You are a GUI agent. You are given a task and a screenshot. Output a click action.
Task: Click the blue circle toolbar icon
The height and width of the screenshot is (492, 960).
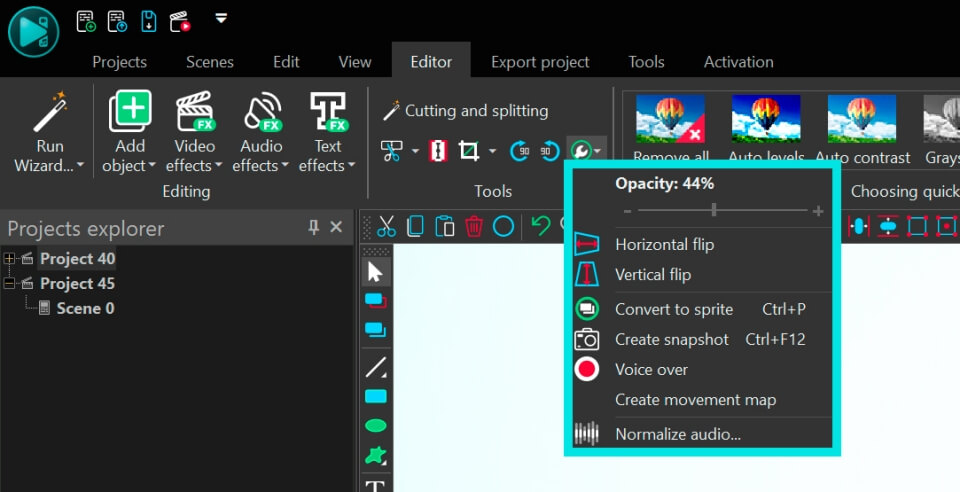click(503, 226)
